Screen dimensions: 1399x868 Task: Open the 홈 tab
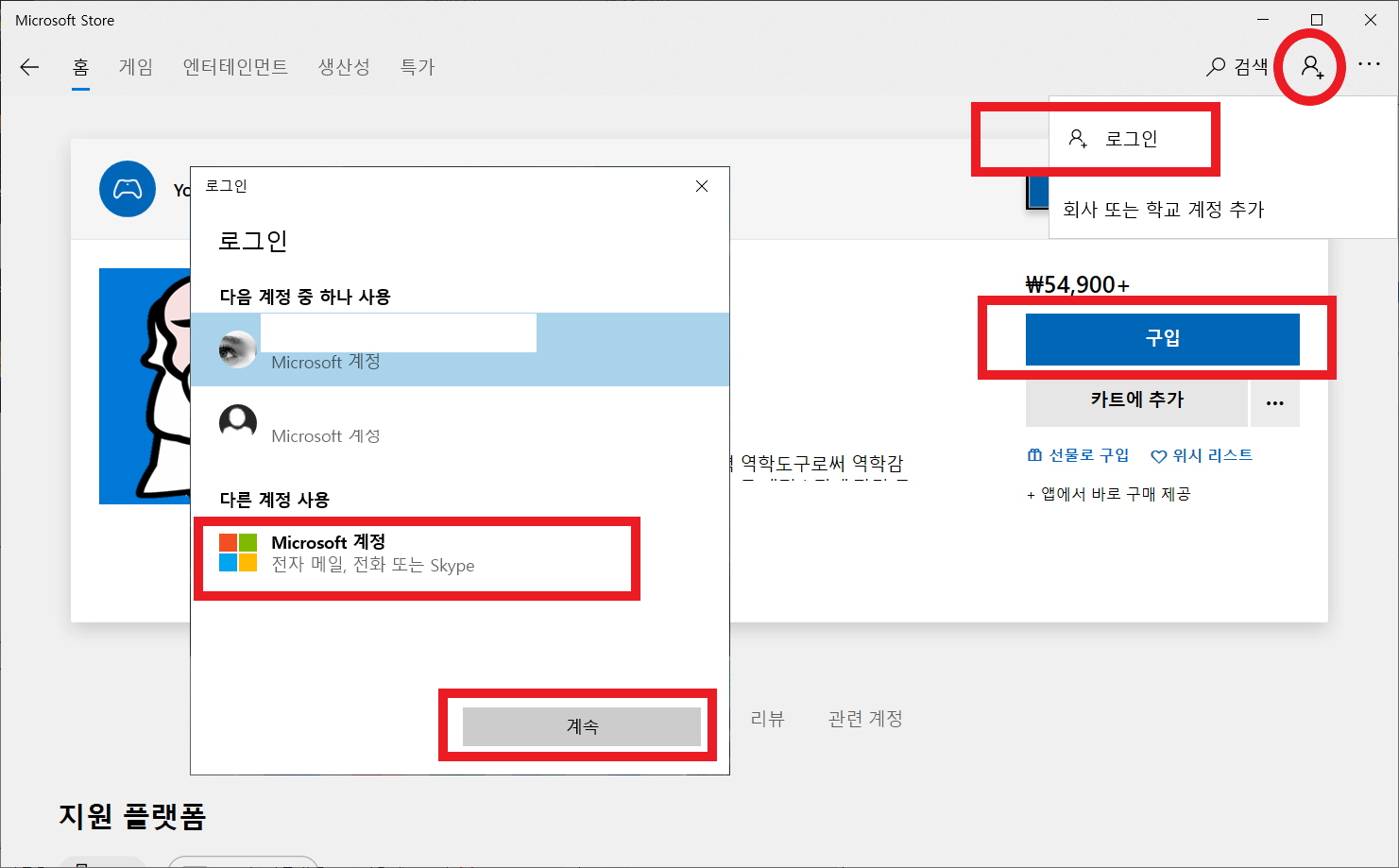click(80, 67)
